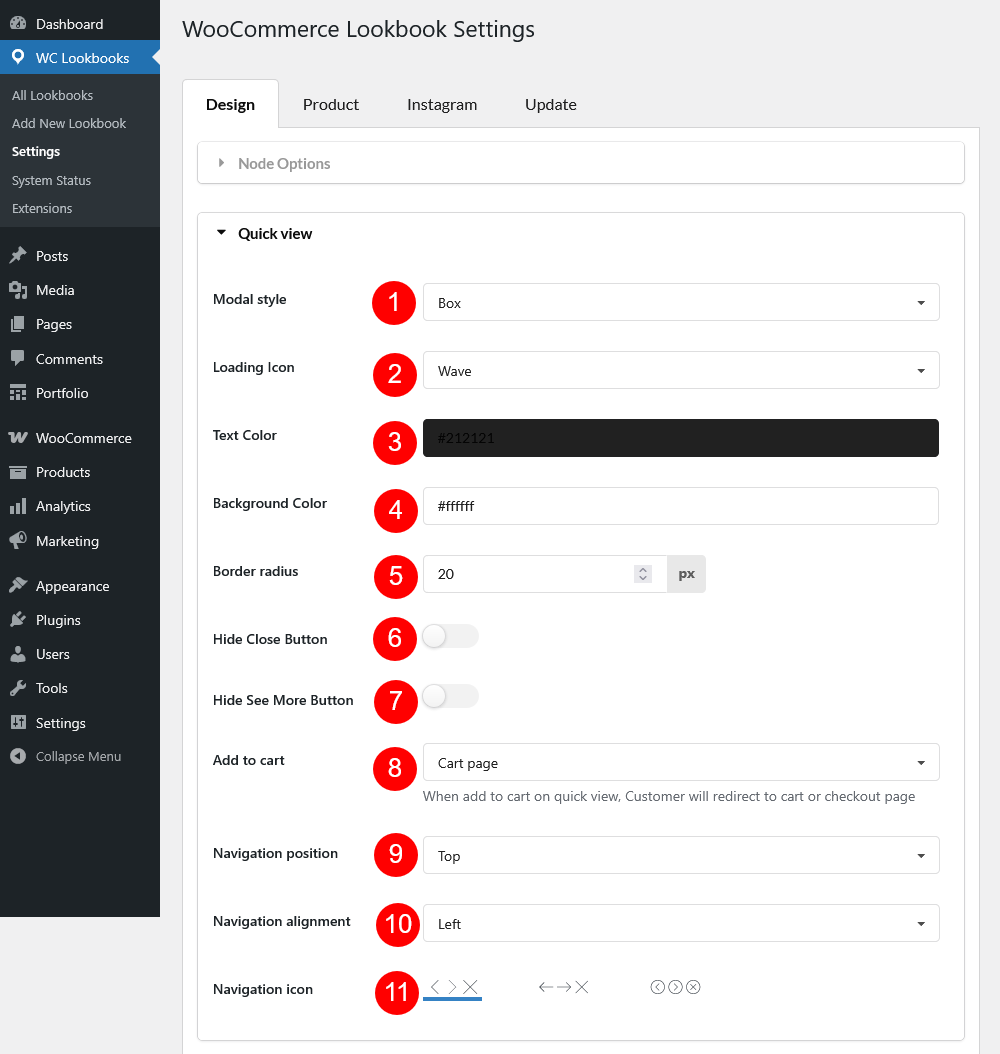The height and width of the screenshot is (1054, 1000).
Task: Open the Portfolio menu item
Action: 80,393
